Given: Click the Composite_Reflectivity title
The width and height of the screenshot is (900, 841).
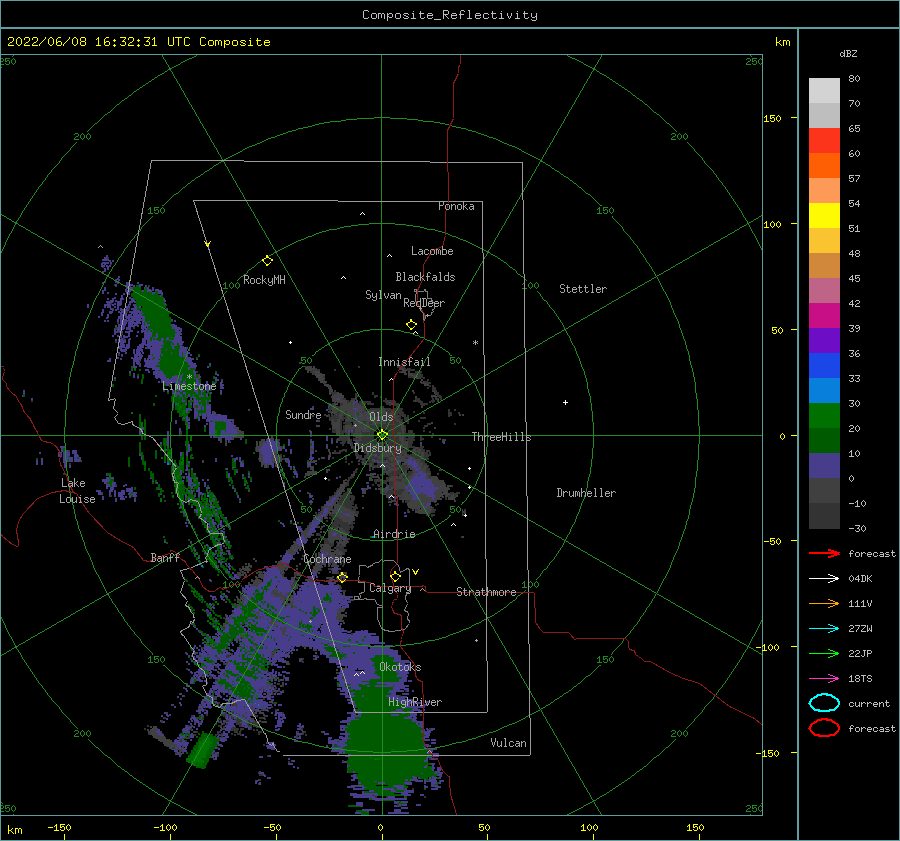Looking at the screenshot, I should click(450, 15).
